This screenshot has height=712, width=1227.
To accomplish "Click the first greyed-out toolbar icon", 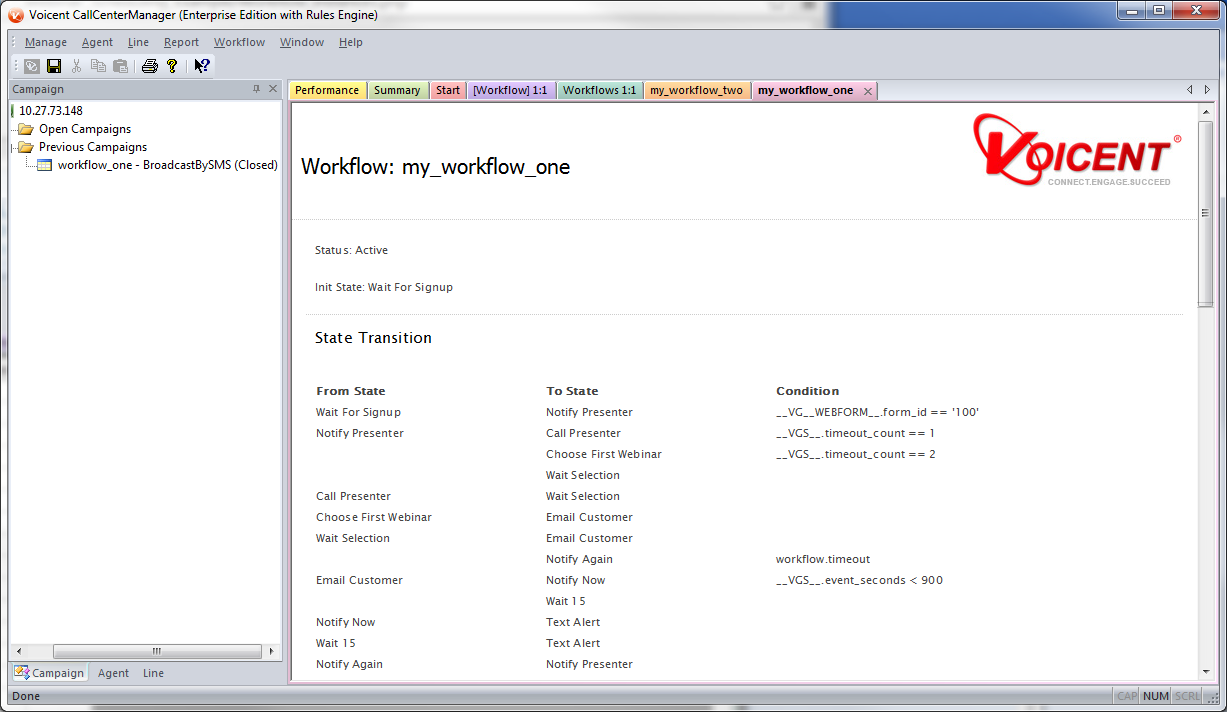I will click(x=32, y=66).
